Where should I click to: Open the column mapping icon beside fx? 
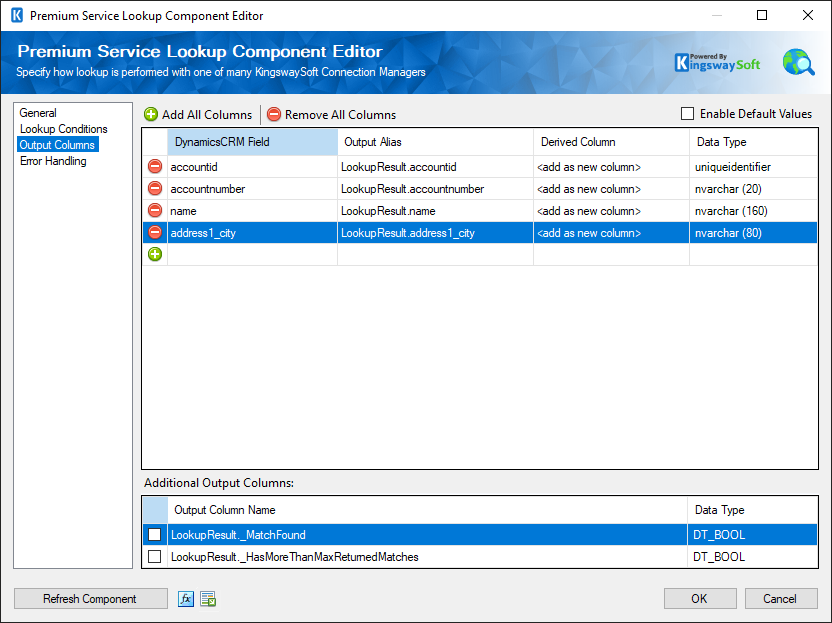click(x=209, y=599)
